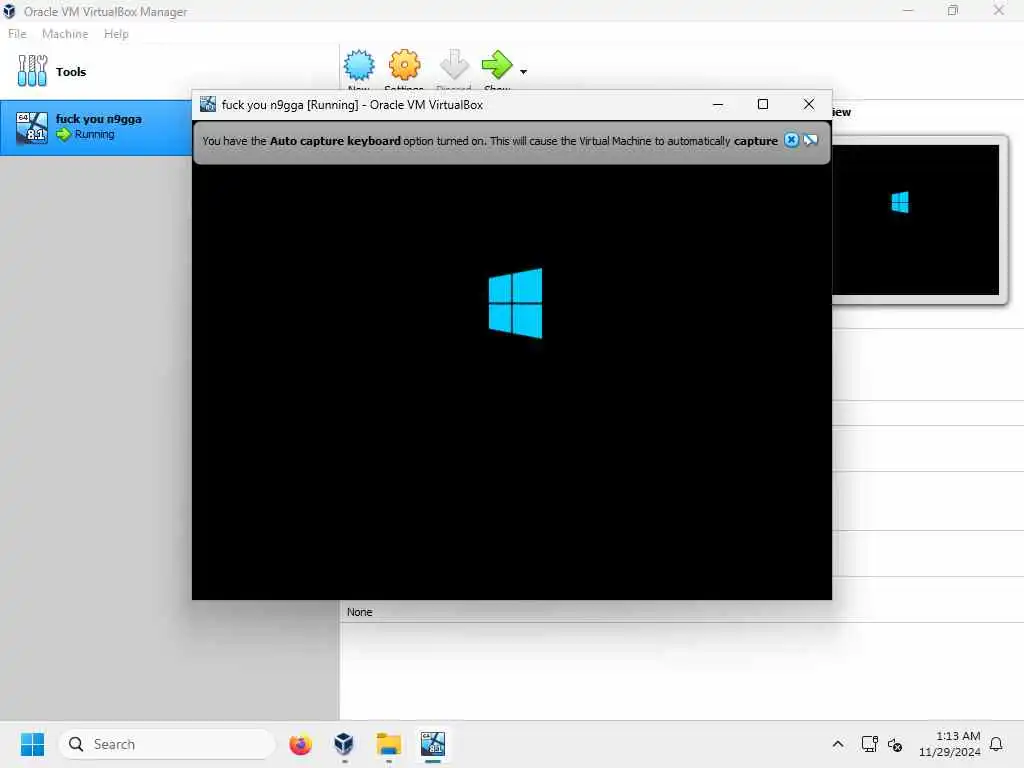
Task: Click the VM preview thumbnail in Manager
Action: click(x=916, y=219)
